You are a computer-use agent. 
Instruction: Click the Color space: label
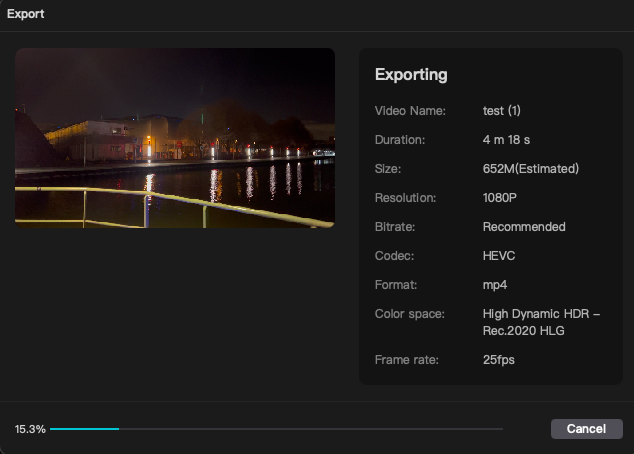tap(410, 314)
